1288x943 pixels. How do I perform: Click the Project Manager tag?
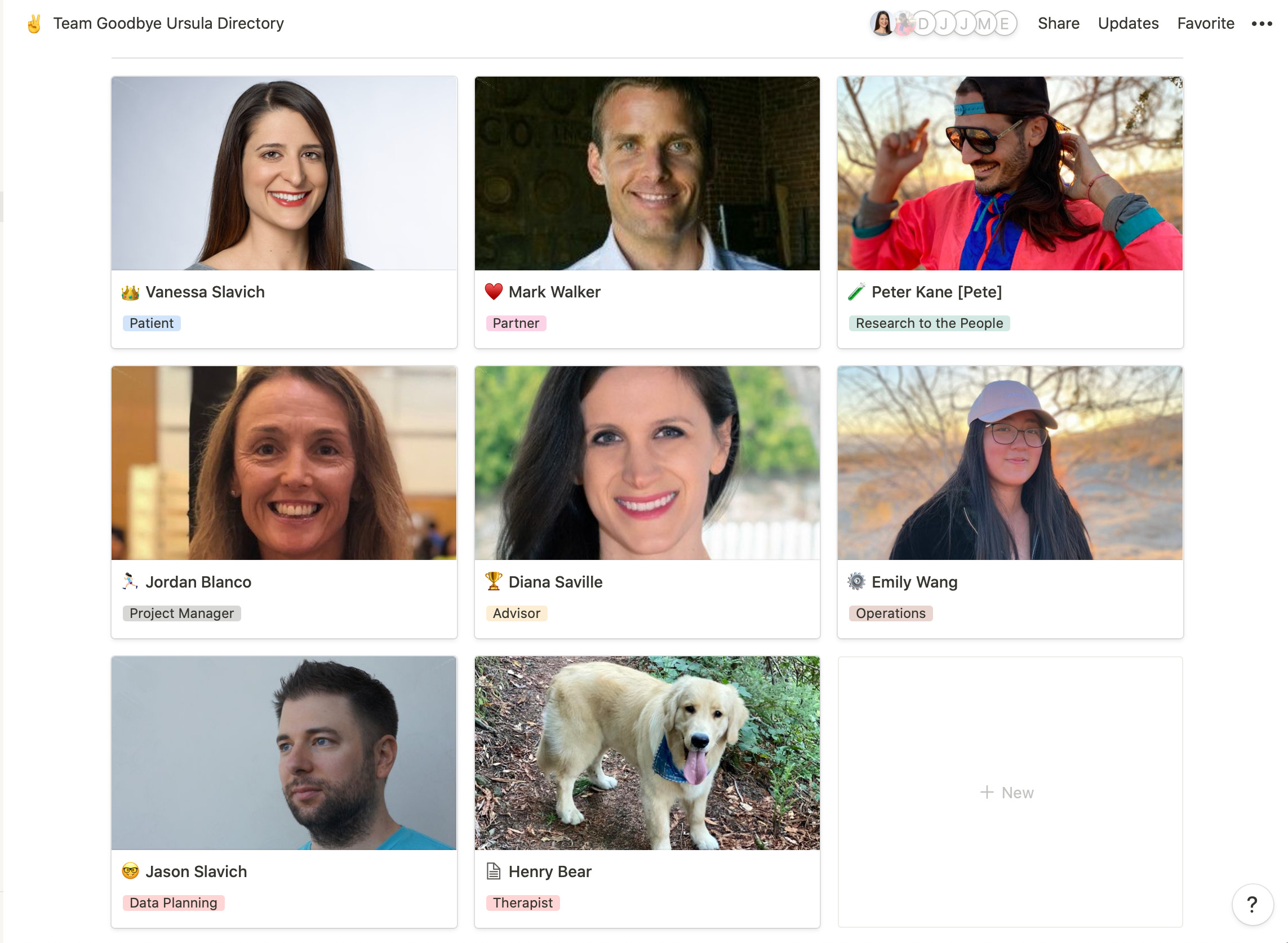click(181, 613)
